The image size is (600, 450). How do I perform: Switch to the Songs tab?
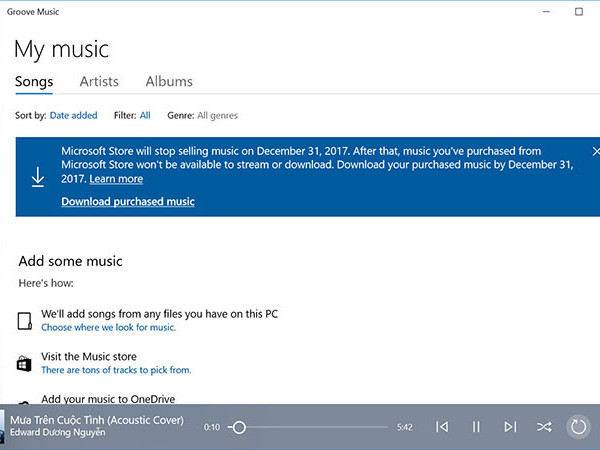34,82
